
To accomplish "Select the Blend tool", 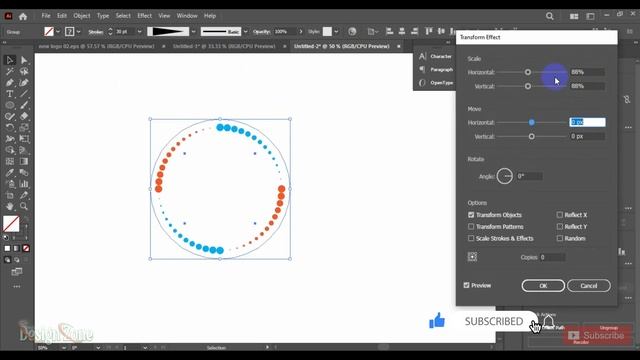I will click(24, 173).
